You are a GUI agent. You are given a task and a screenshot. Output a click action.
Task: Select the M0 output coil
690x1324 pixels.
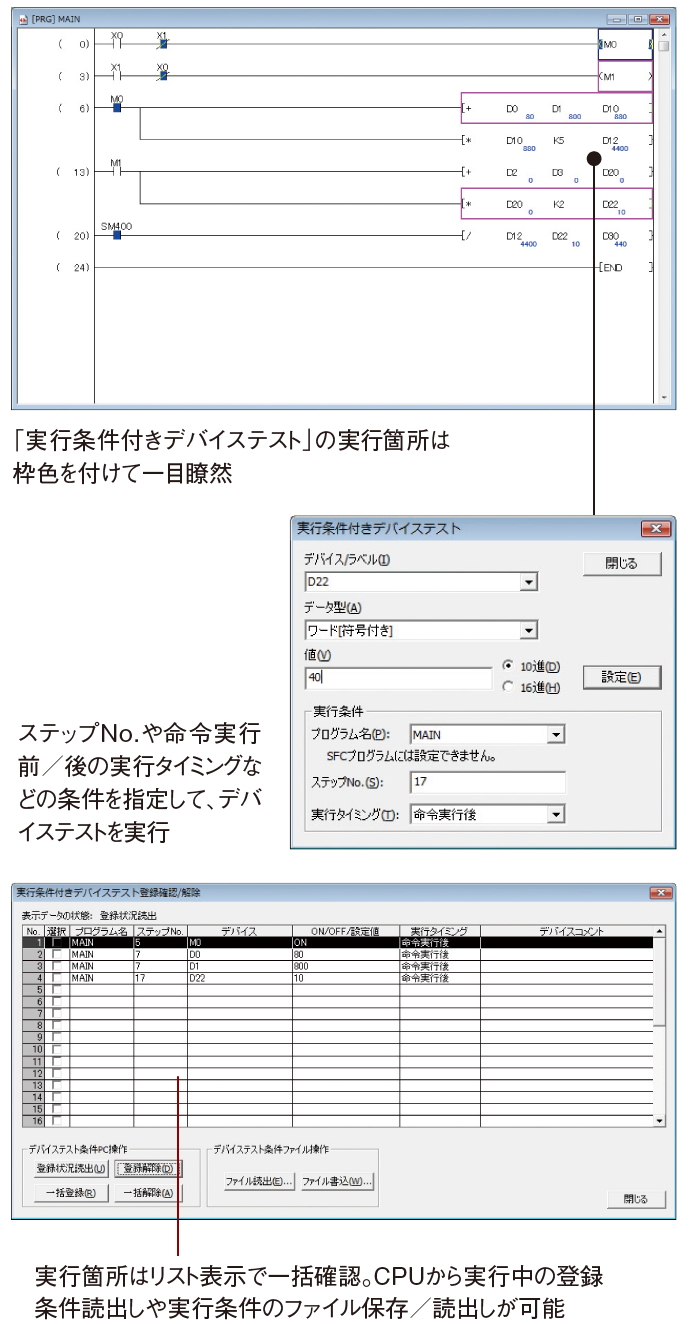[x=624, y=44]
